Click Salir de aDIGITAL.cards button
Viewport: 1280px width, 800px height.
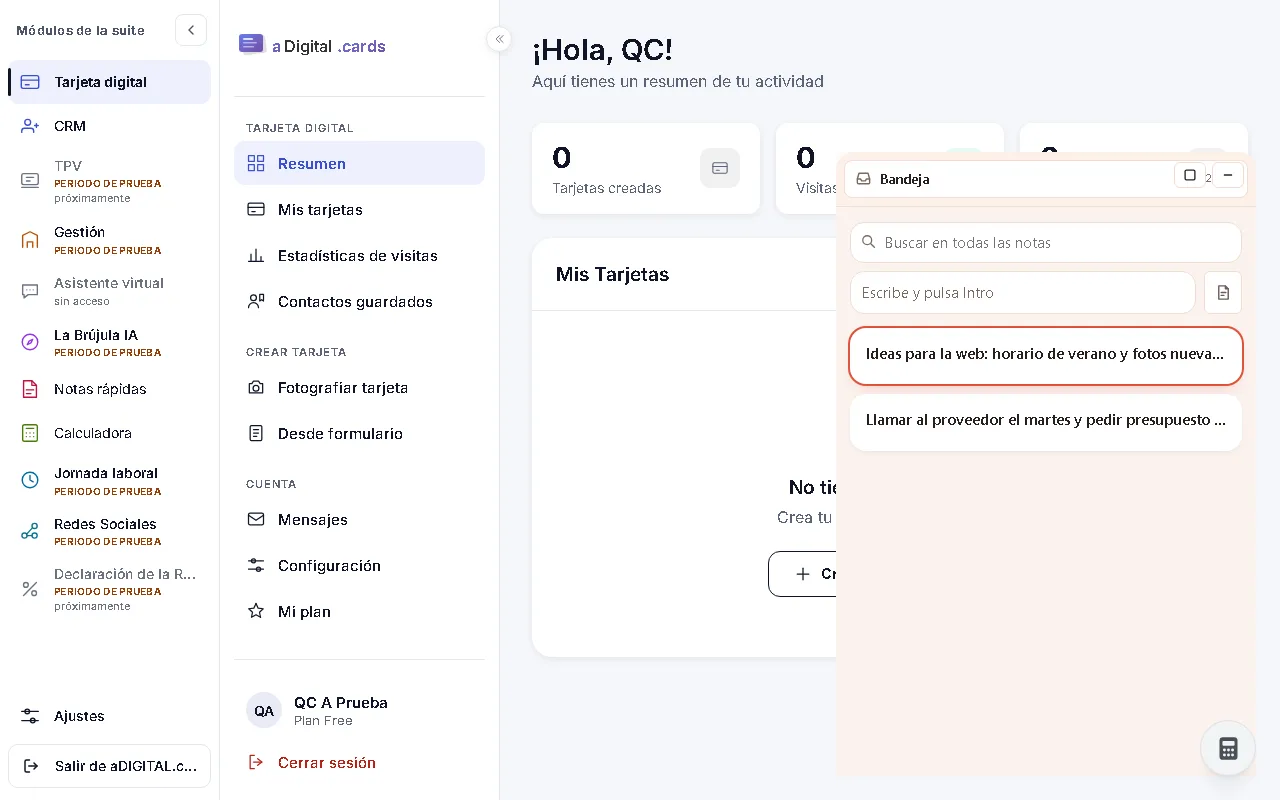click(110, 766)
